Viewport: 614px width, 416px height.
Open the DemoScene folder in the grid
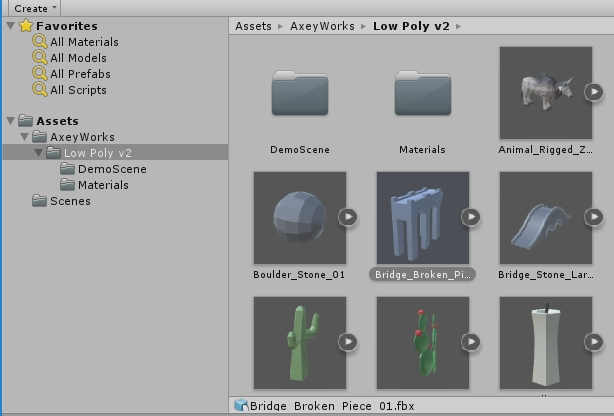point(300,93)
